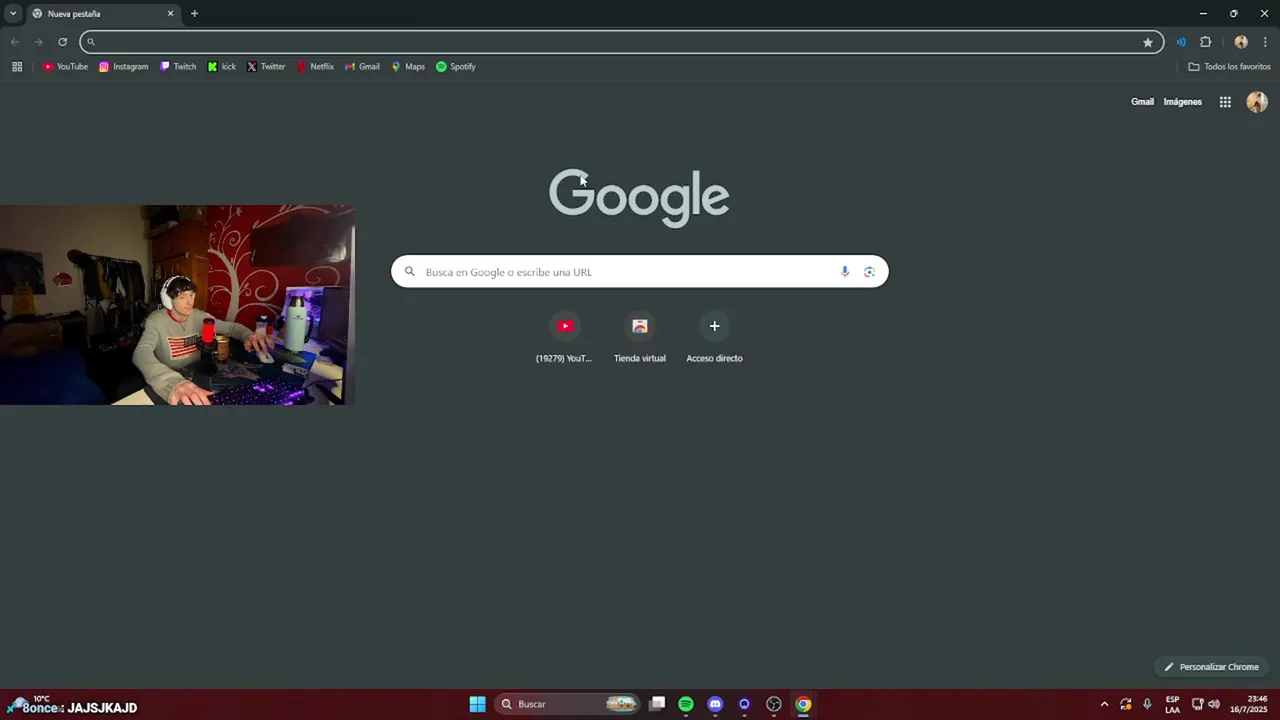Open the Netflix bookmark
The height and width of the screenshot is (720, 1280).
tap(315, 67)
